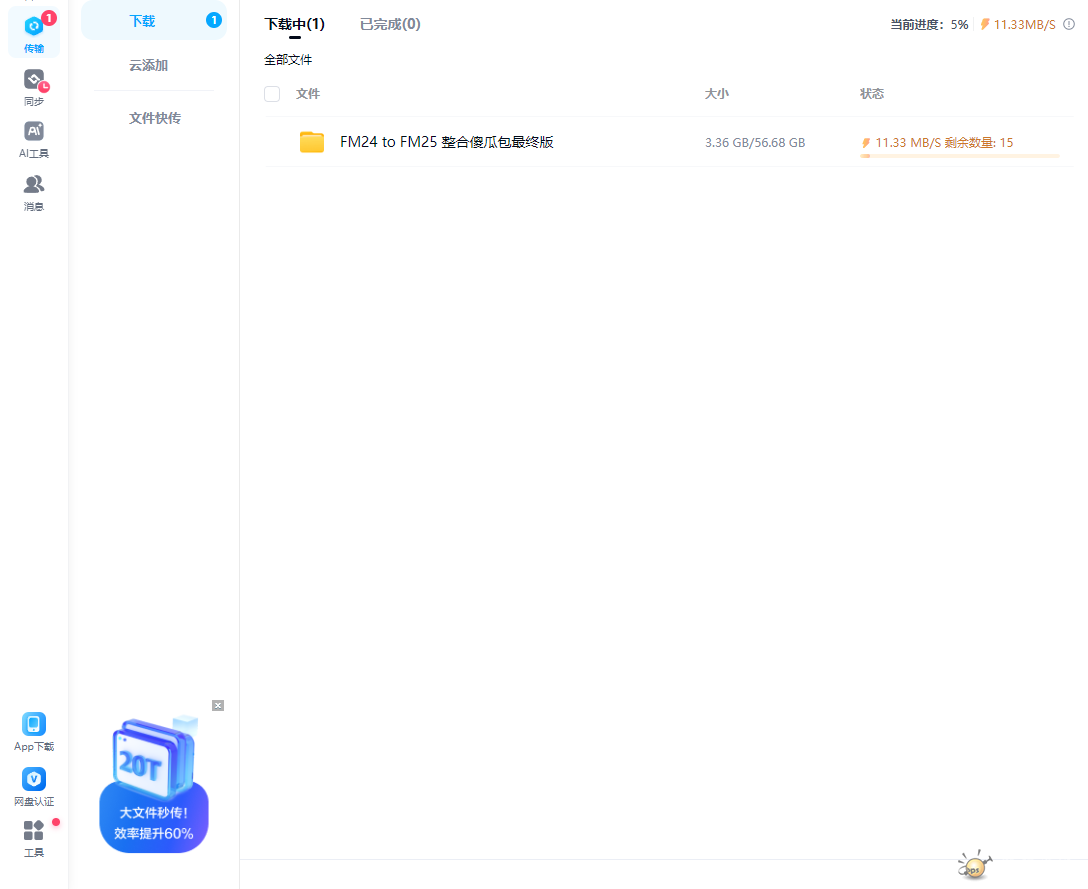Stay on the 下载中(1) tab
The width and height of the screenshot is (1088, 889).
coord(292,23)
